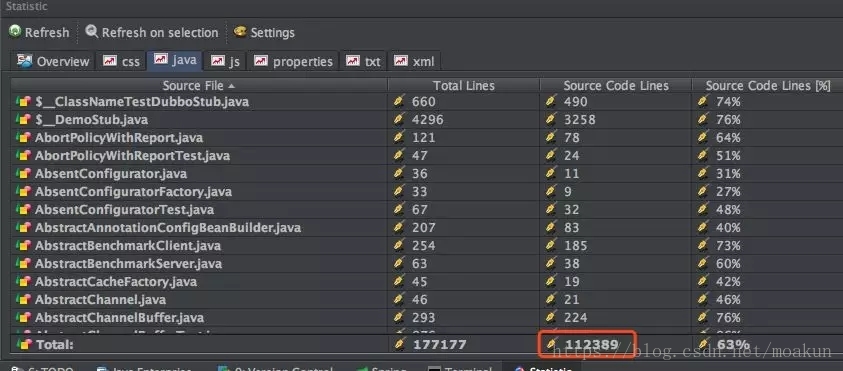This screenshot has width=843, height=371.
Task: Sort by Source Code Lines column header
Action: (616, 85)
